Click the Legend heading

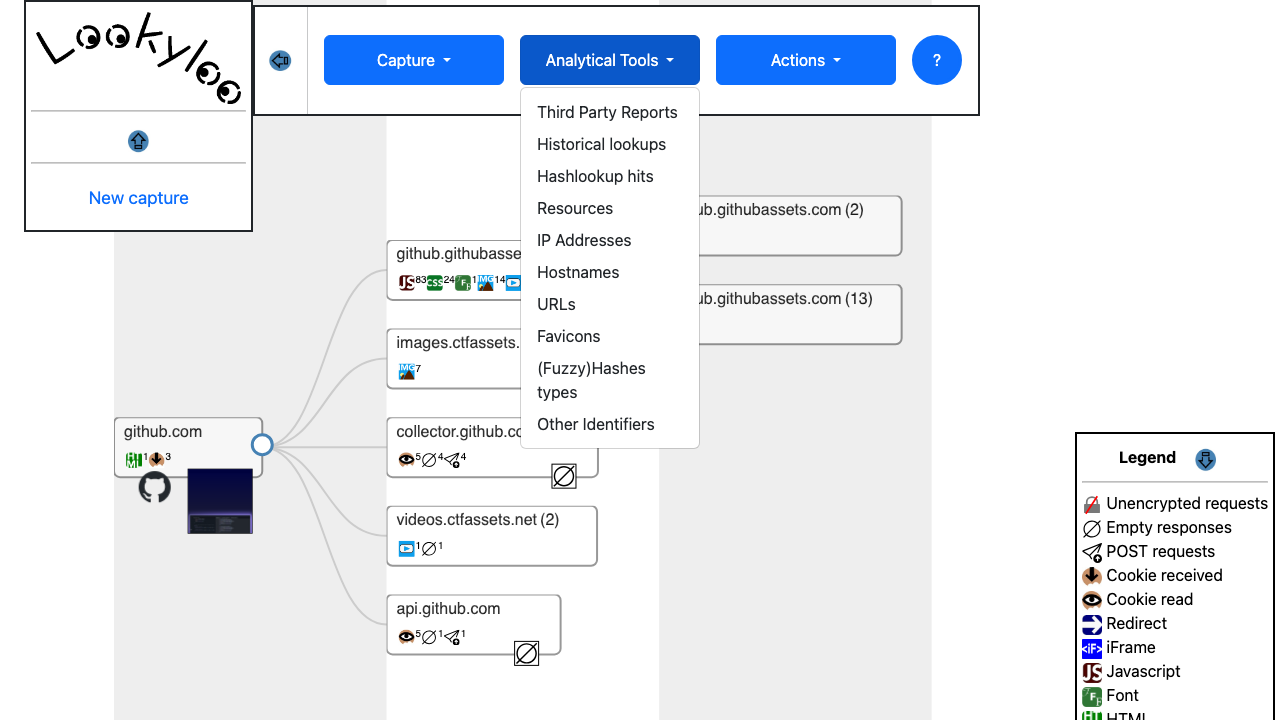(1147, 458)
